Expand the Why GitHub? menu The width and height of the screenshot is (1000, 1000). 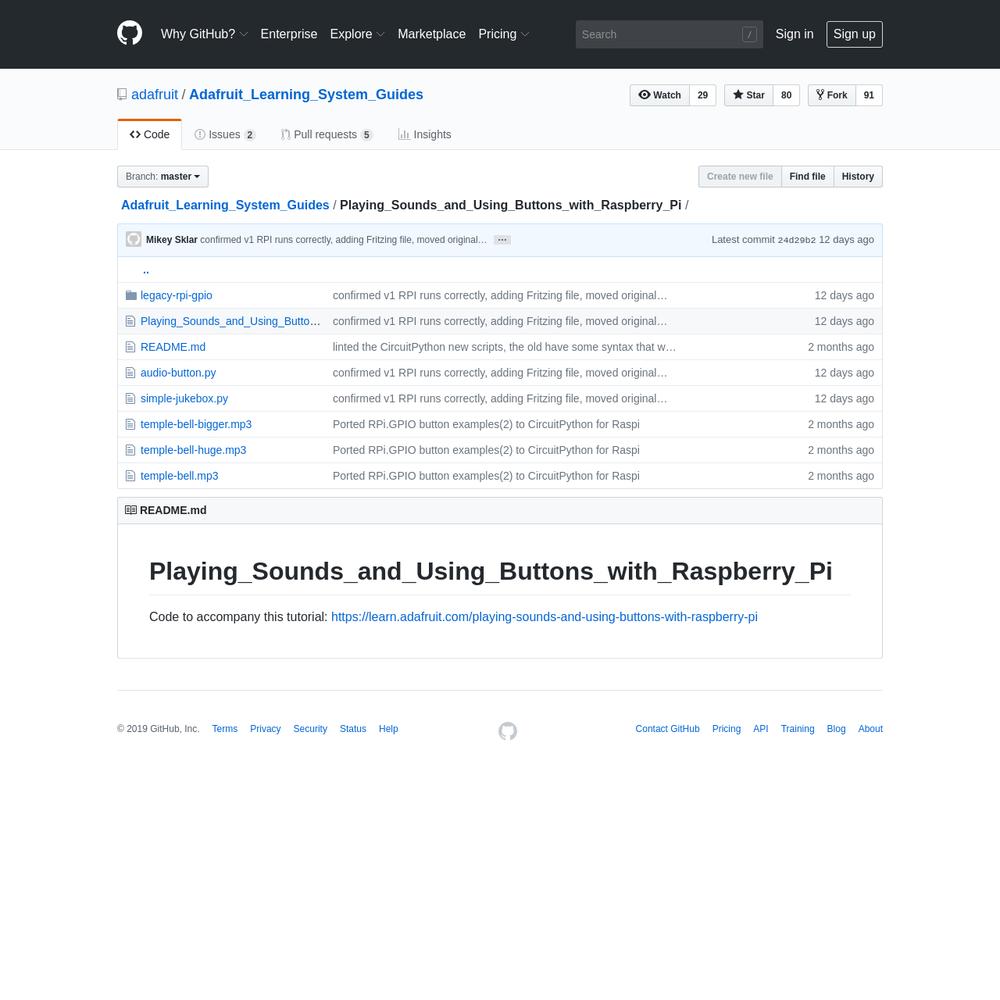[x=204, y=34]
